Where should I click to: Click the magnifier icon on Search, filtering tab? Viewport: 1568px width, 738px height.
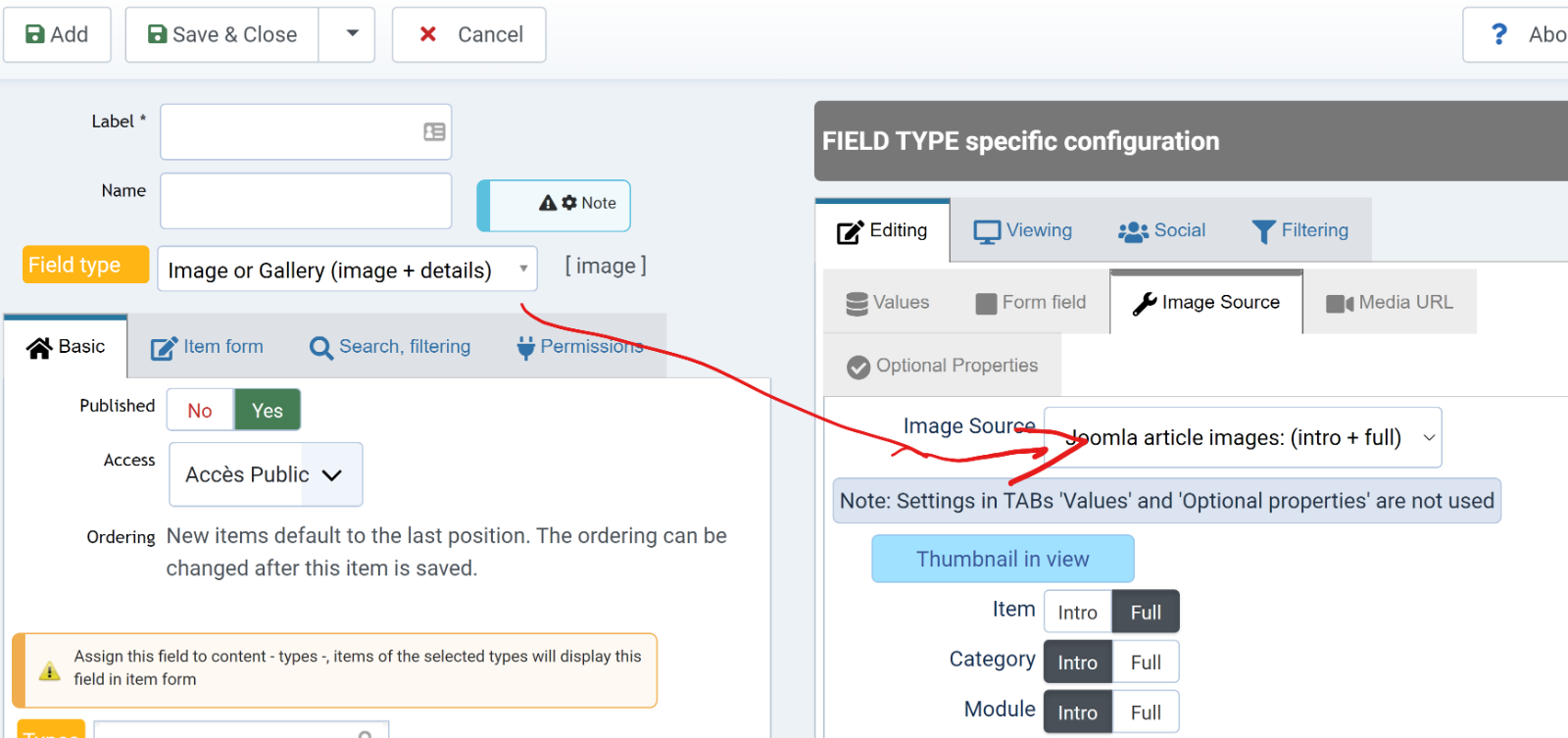320,348
